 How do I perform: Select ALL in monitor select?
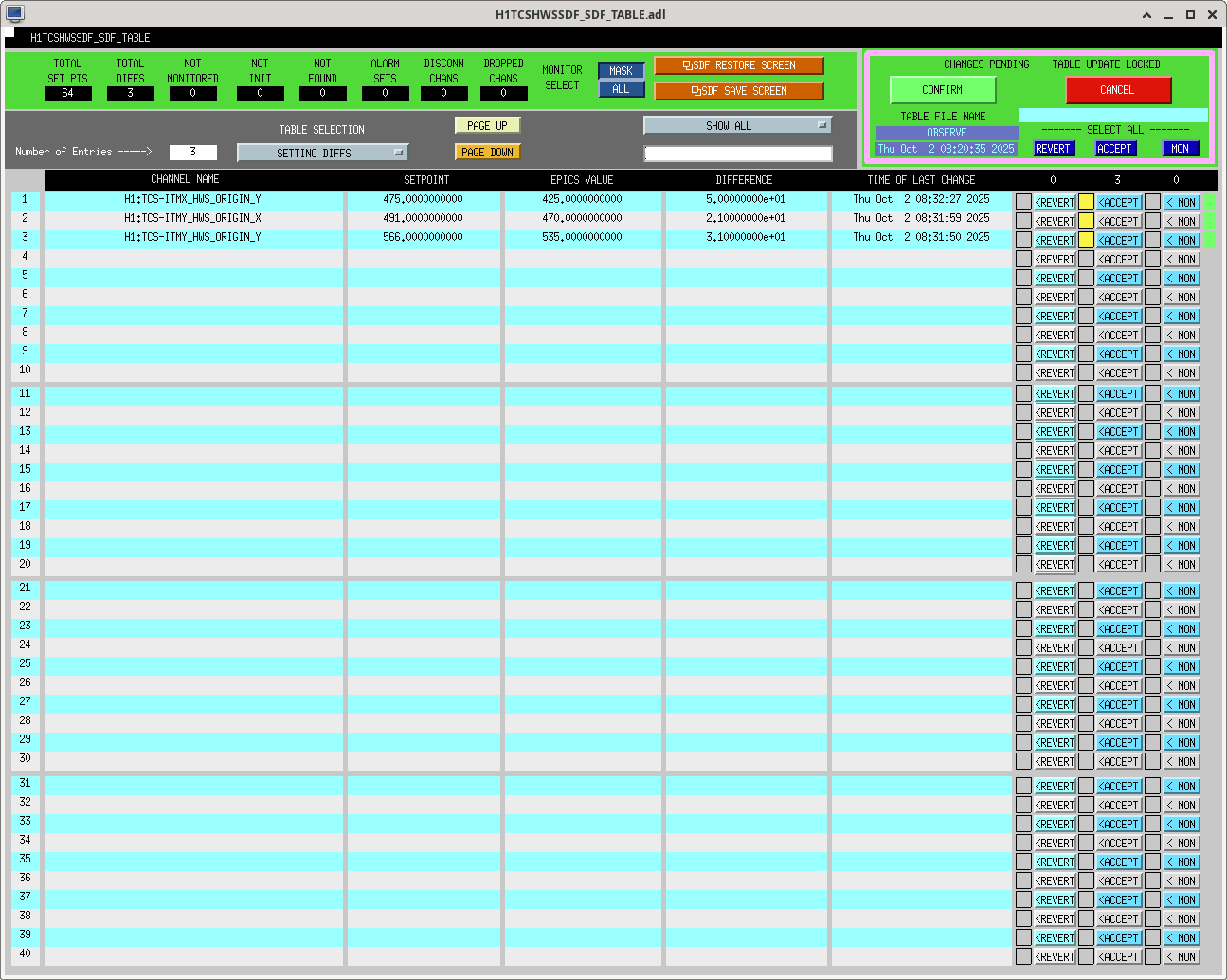point(621,89)
